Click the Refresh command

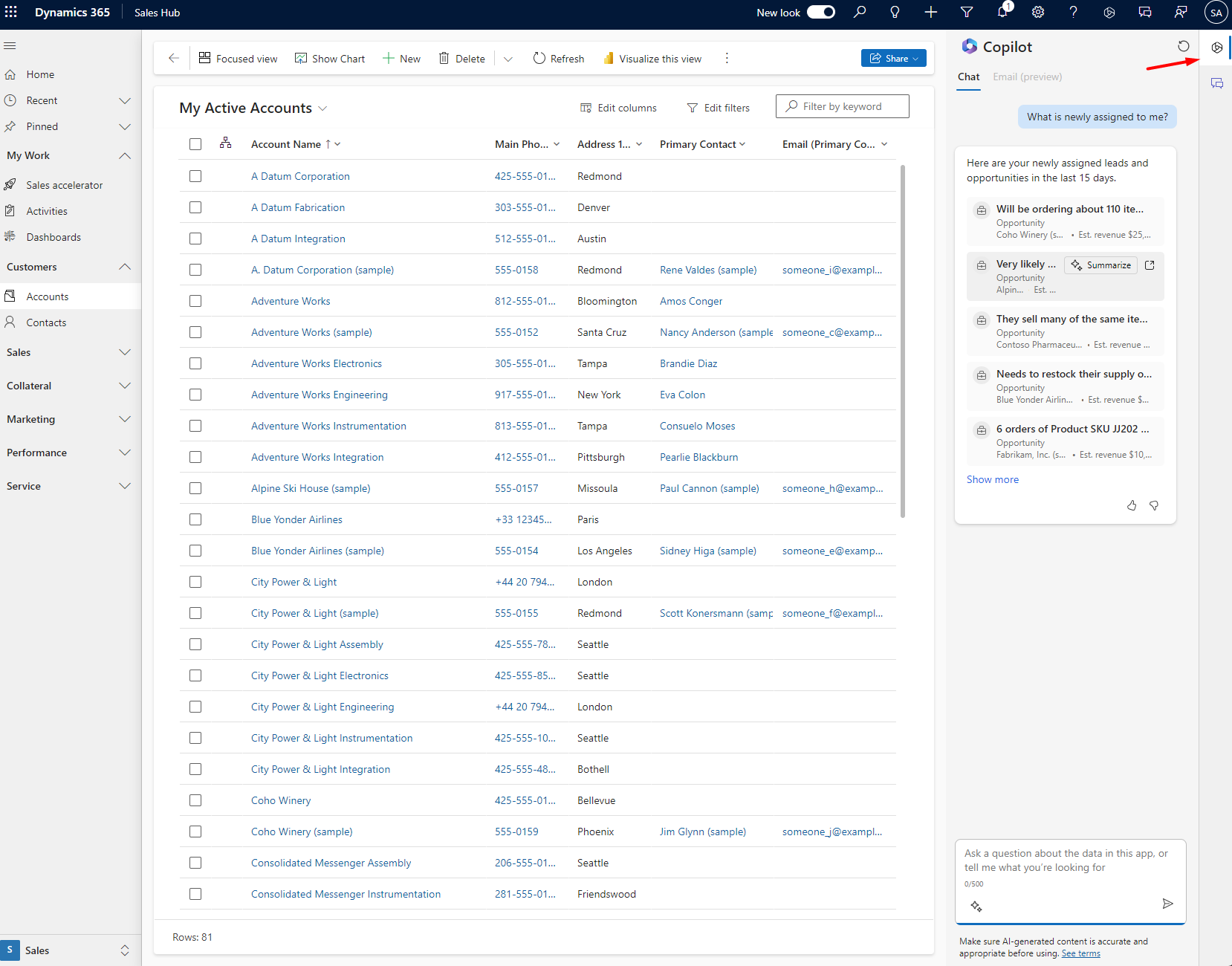pyautogui.click(x=559, y=59)
